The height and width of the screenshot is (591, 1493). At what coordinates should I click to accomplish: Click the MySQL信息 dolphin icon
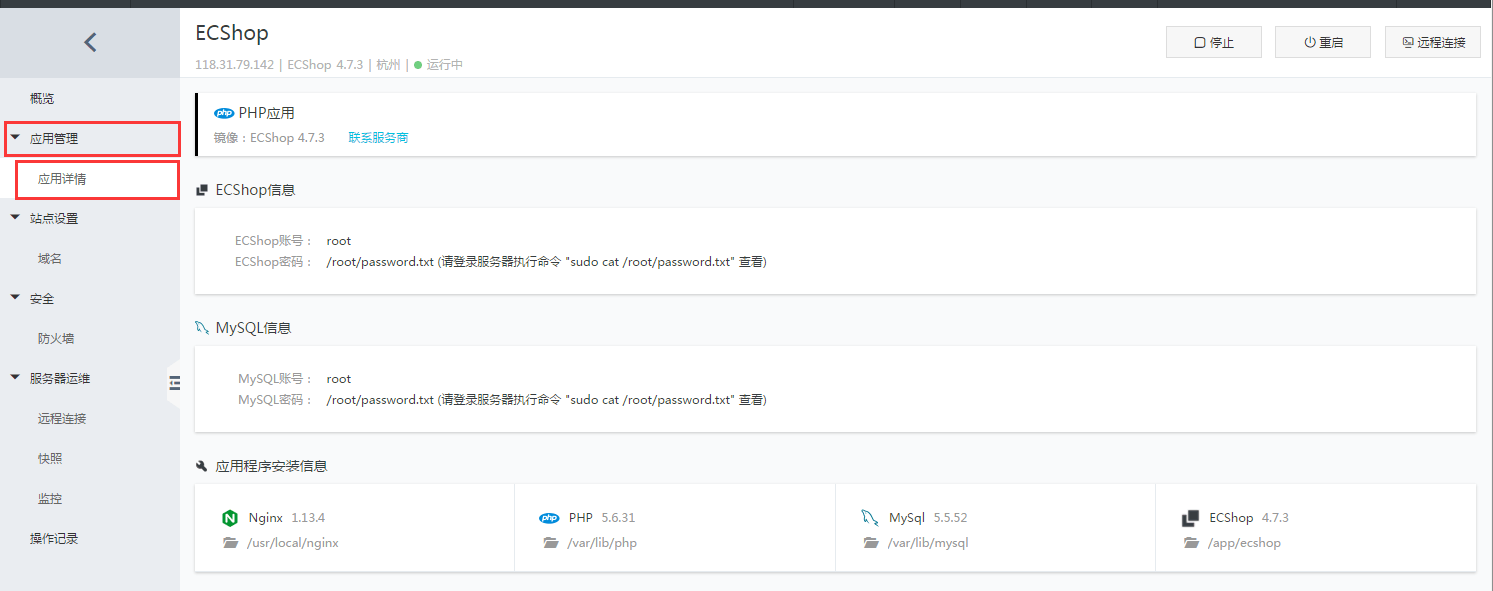pyautogui.click(x=202, y=327)
